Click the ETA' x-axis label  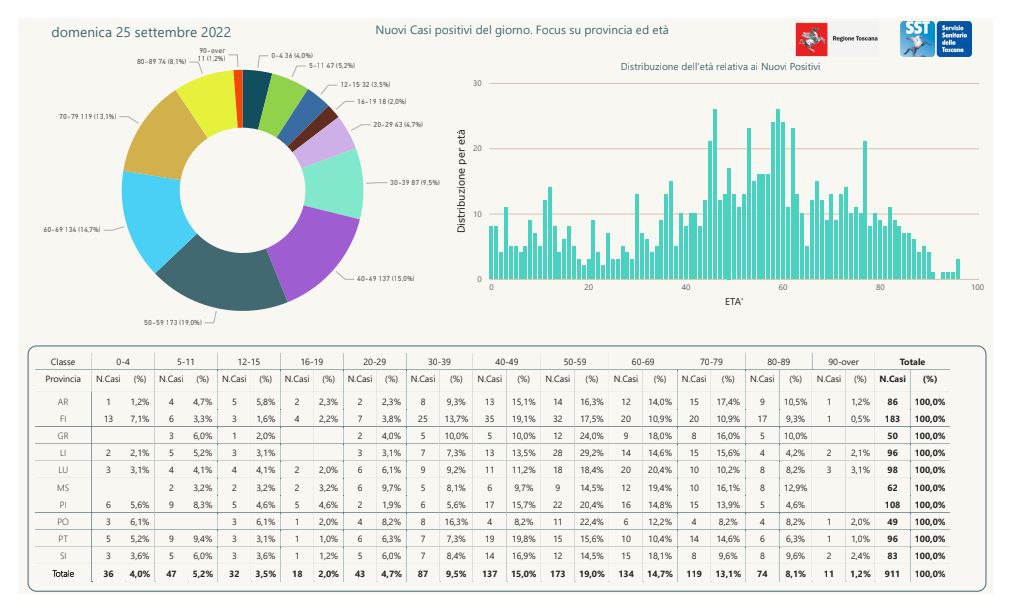(734, 300)
